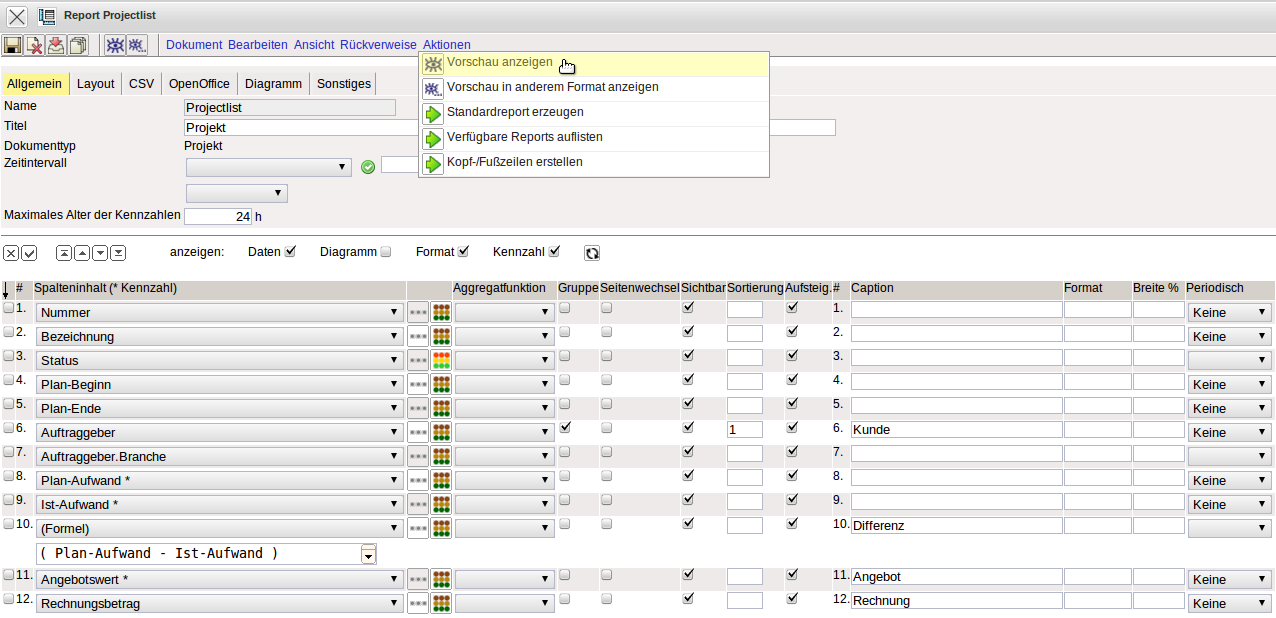Viewport: 1276px width, 618px height.
Task: Toggle Sichtbar checkbox for Rechnungsbetrag row
Action: point(688,598)
